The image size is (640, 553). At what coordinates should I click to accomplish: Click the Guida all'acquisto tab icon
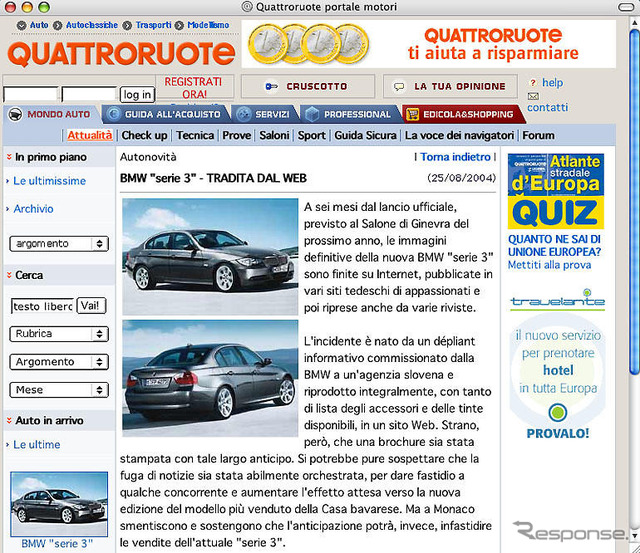coord(113,114)
